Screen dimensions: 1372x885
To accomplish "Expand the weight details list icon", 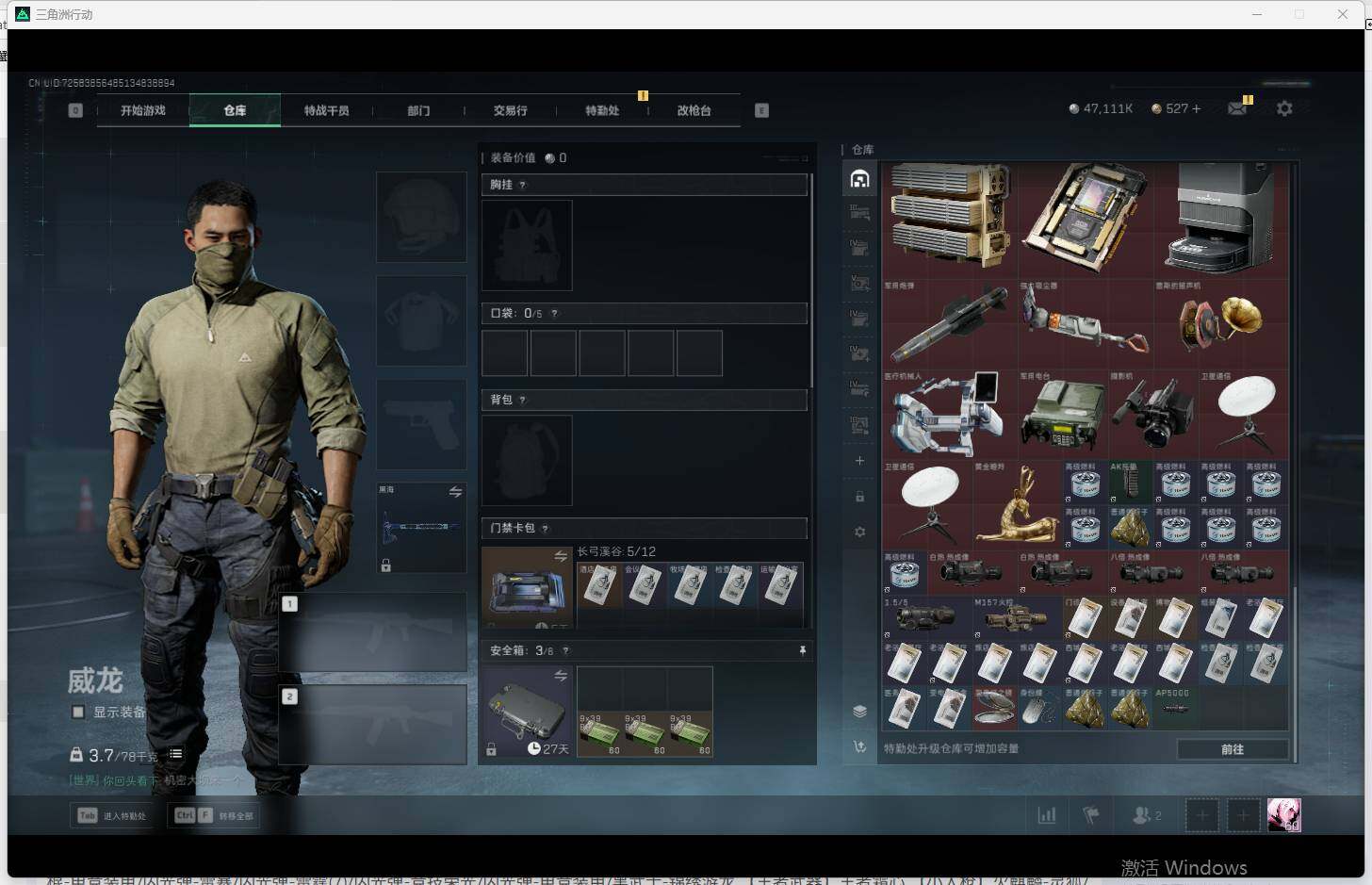I will (x=176, y=754).
